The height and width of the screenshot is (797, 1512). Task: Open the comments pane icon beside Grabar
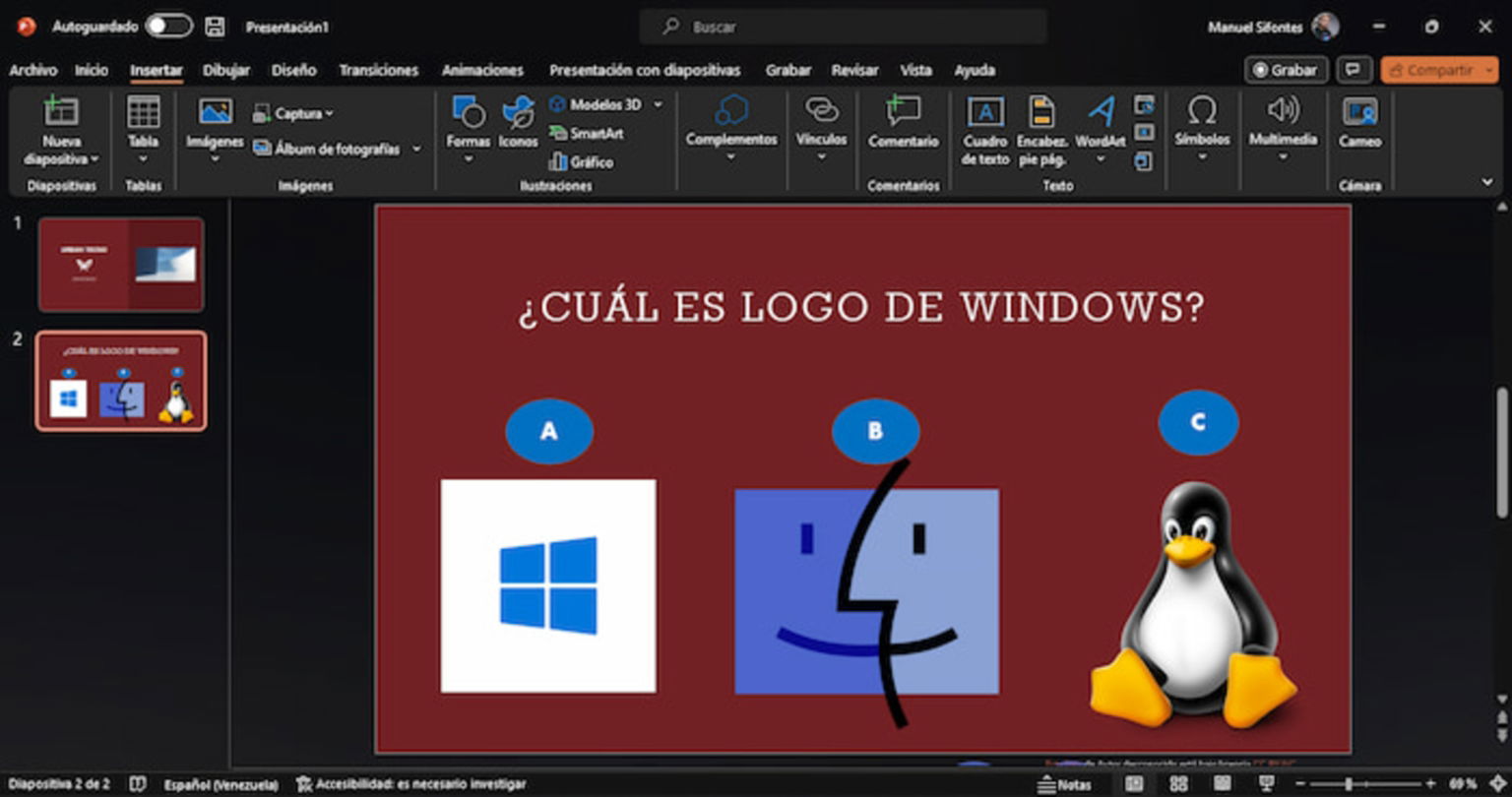1354,70
